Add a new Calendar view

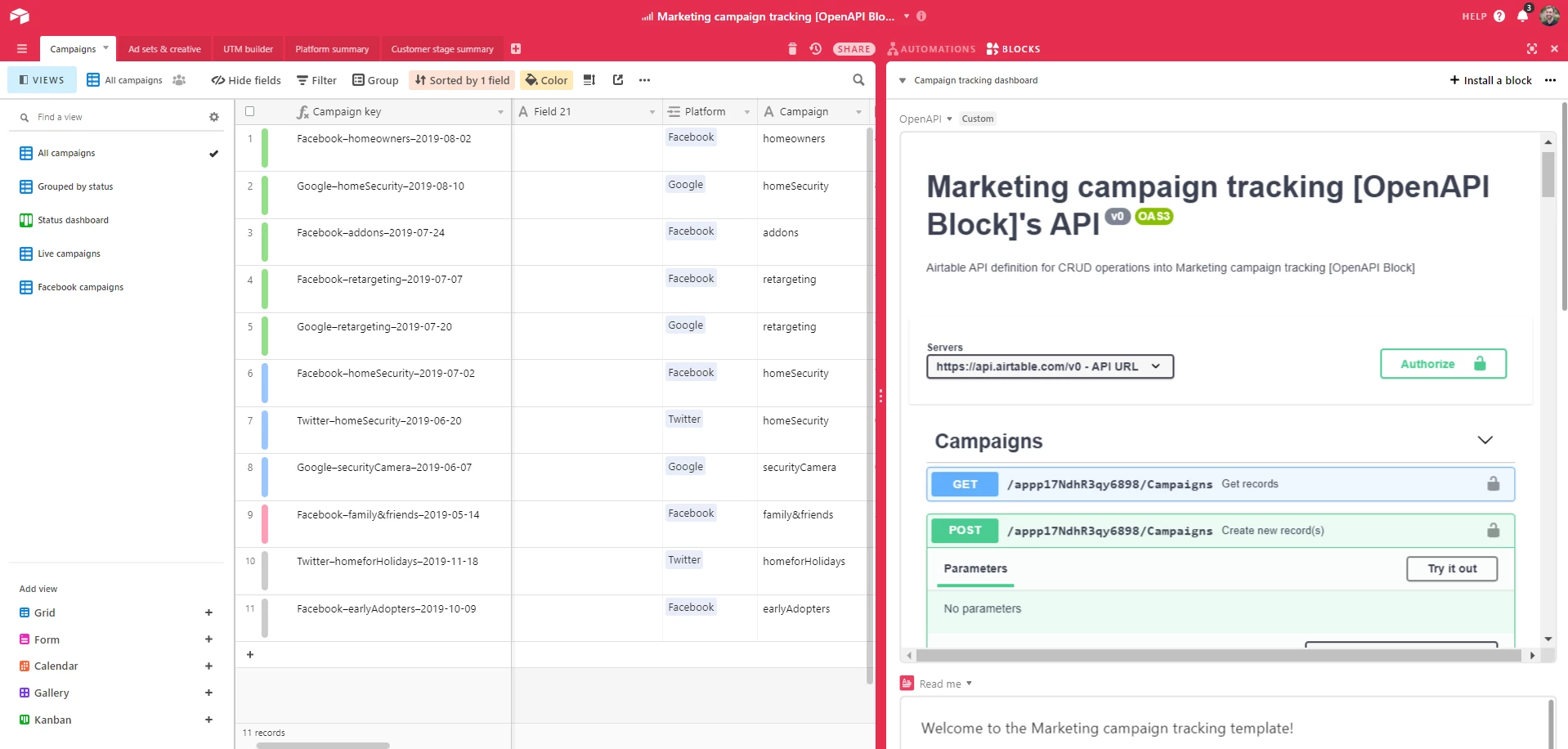click(208, 666)
